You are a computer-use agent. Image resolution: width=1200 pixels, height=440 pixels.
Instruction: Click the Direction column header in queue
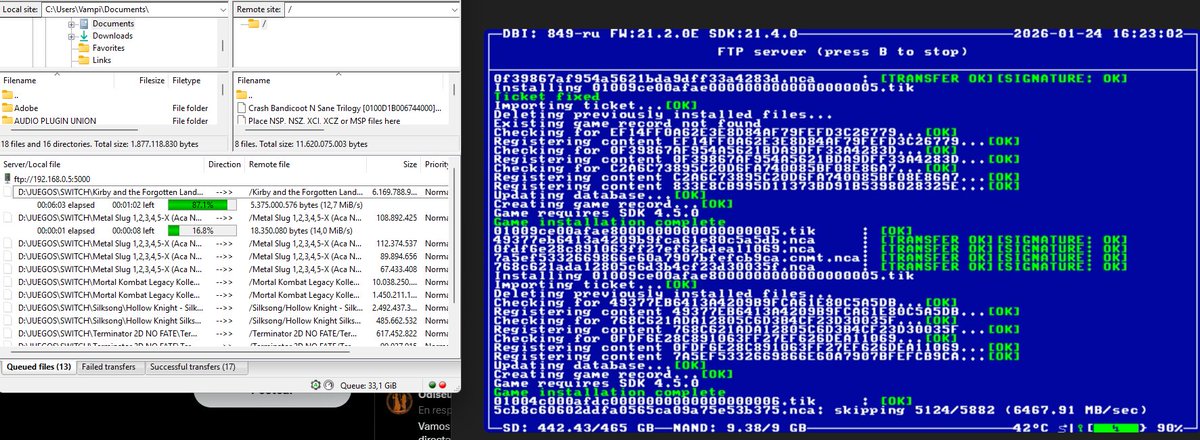click(224, 164)
